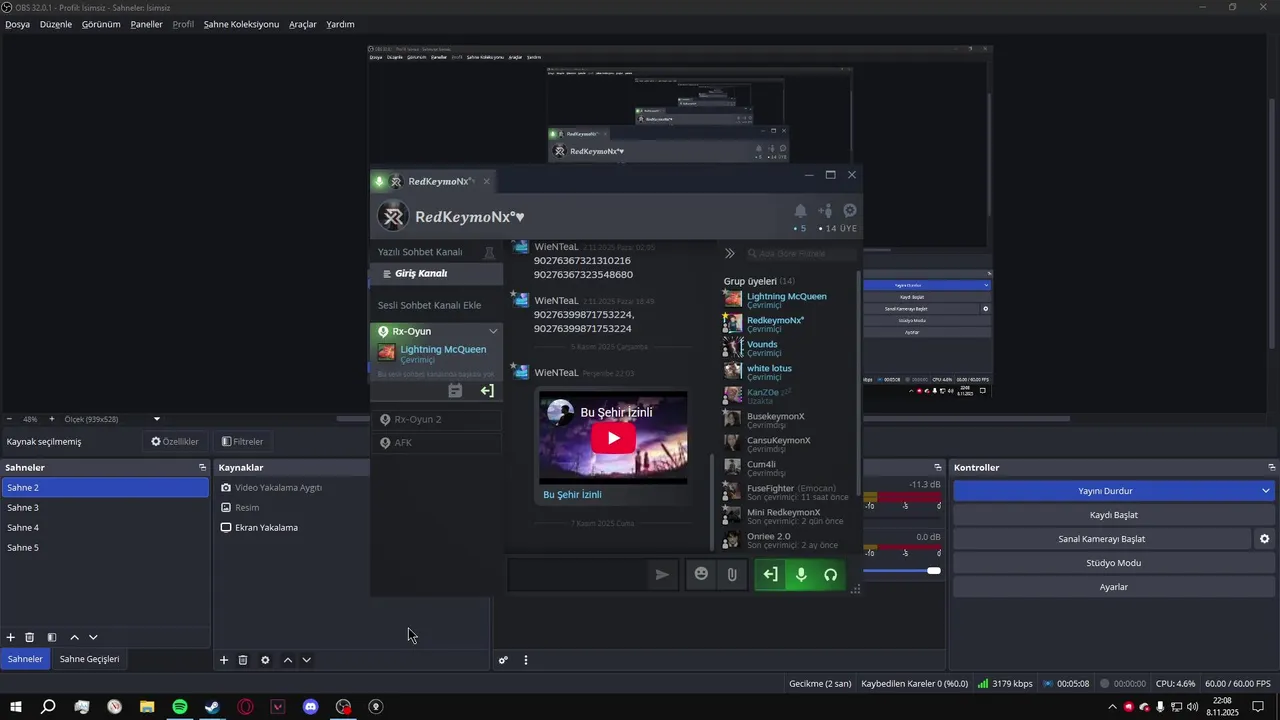Collapse Rx-Oyun voice channel chevron

coord(493,332)
